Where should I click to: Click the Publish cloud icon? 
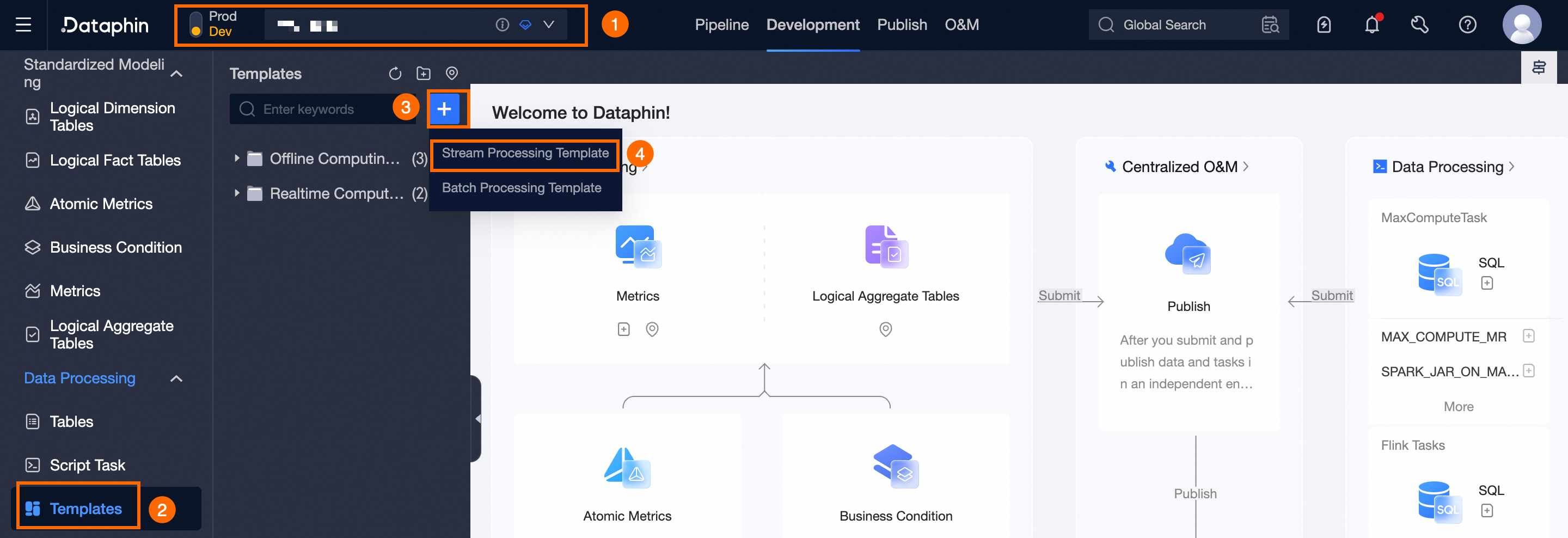[x=1188, y=254]
